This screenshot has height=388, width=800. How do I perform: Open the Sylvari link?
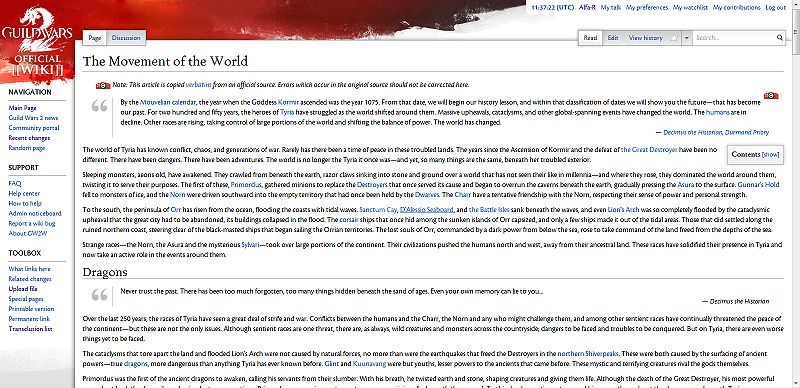[x=250, y=245]
